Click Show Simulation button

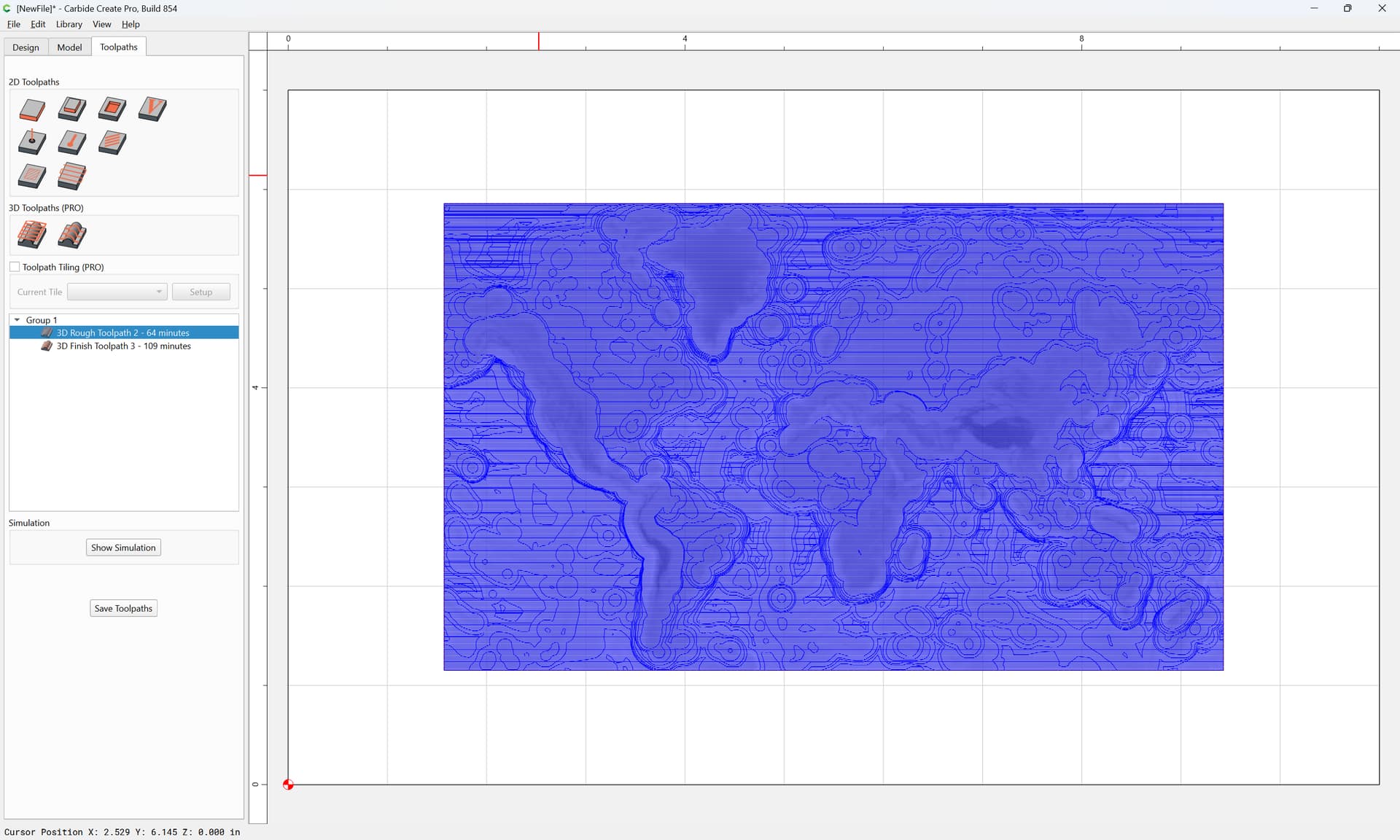pos(123,548)
